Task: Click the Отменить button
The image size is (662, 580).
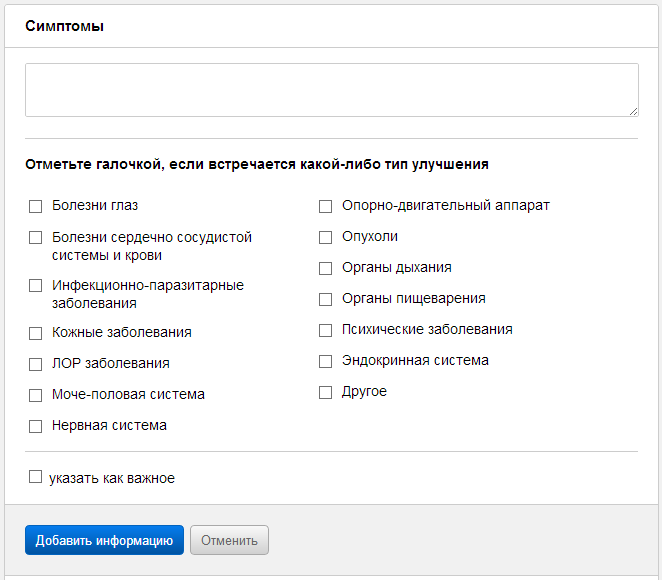Action: (229, 541)
